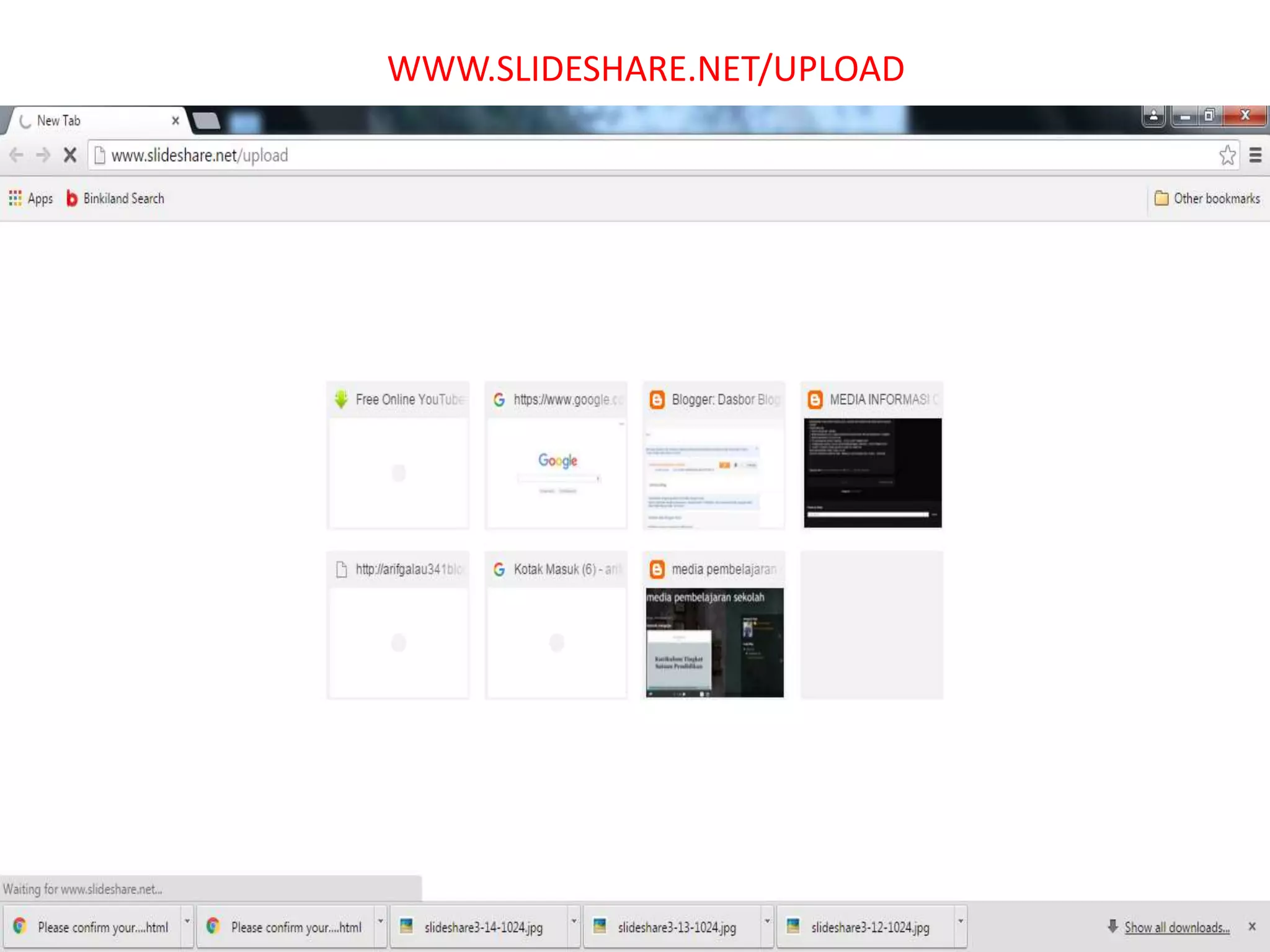Open the Chrome hamburger menu
Screen dimensions: 1270x952
pyautogui.click(x=1255, y=155)
